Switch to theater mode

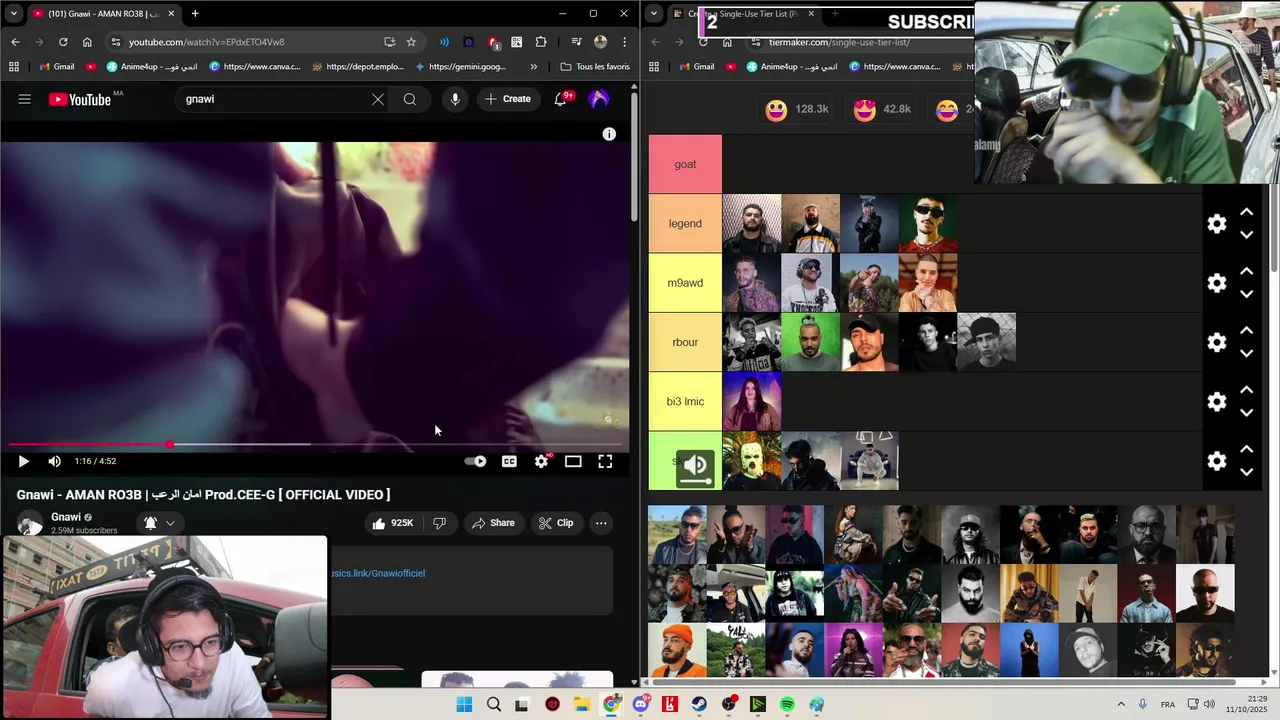(x=573, y=461)
